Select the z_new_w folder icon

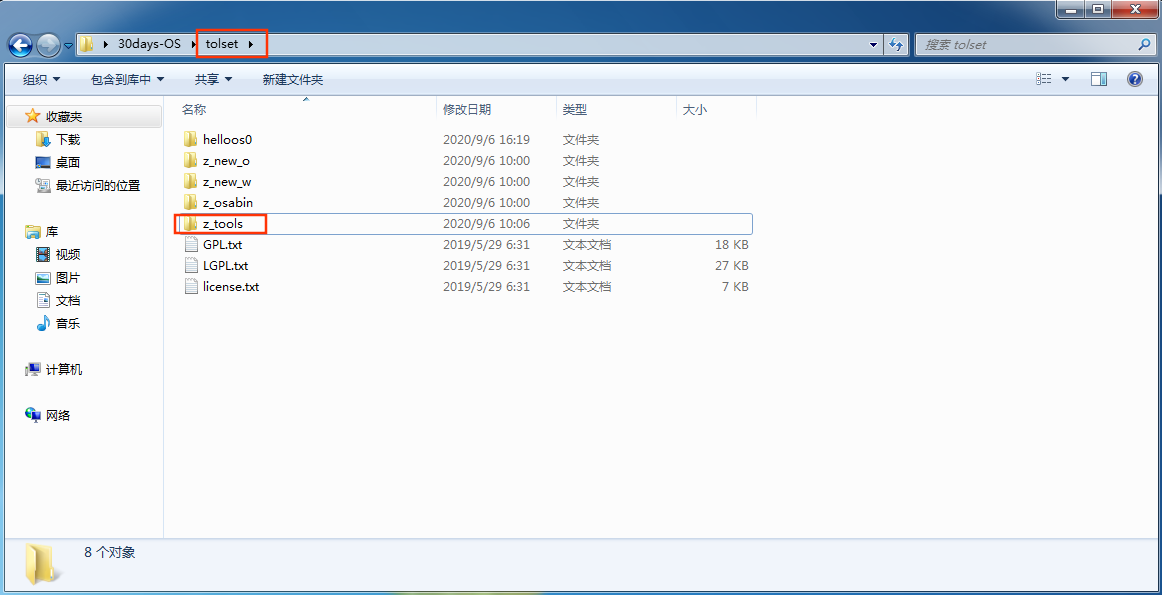190,182
